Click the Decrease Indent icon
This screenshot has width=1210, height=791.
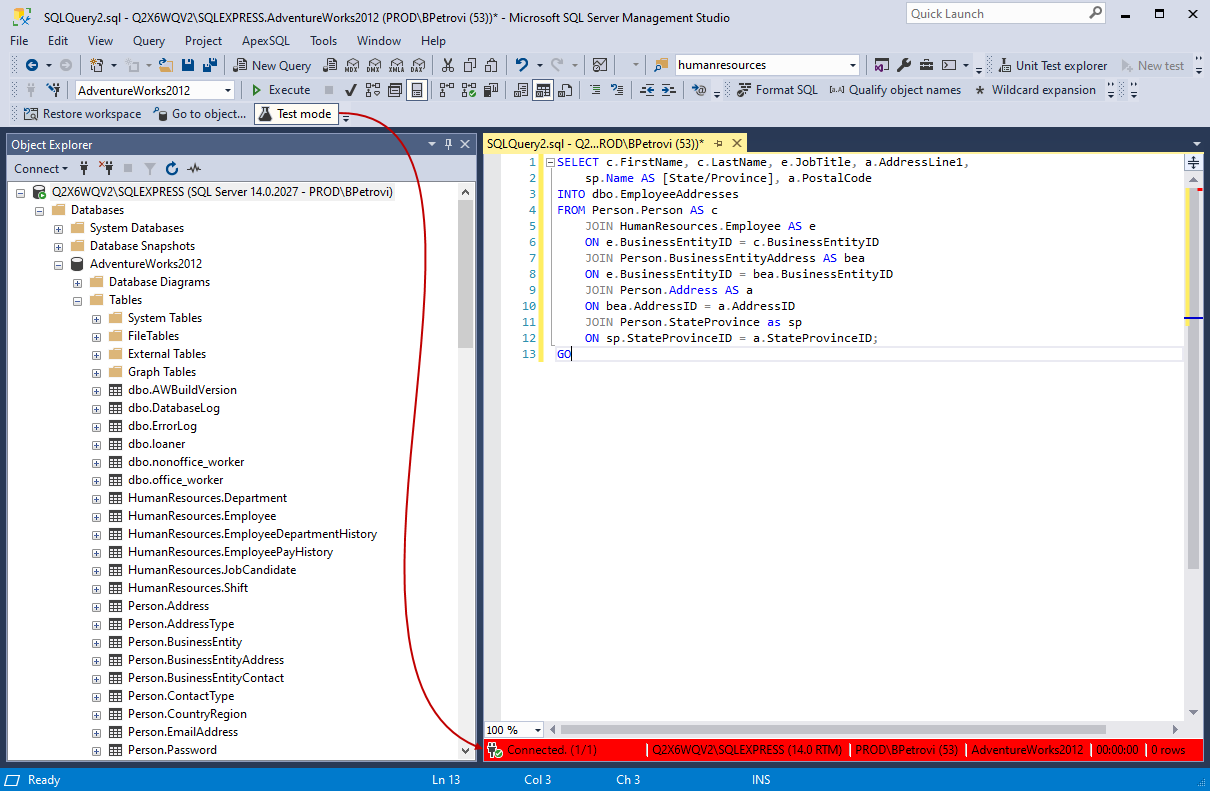647,90
